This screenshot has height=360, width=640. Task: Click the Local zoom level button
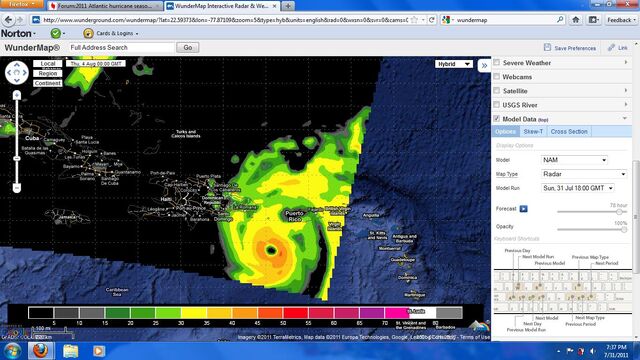pyautogui.click(x=48, y=64)
